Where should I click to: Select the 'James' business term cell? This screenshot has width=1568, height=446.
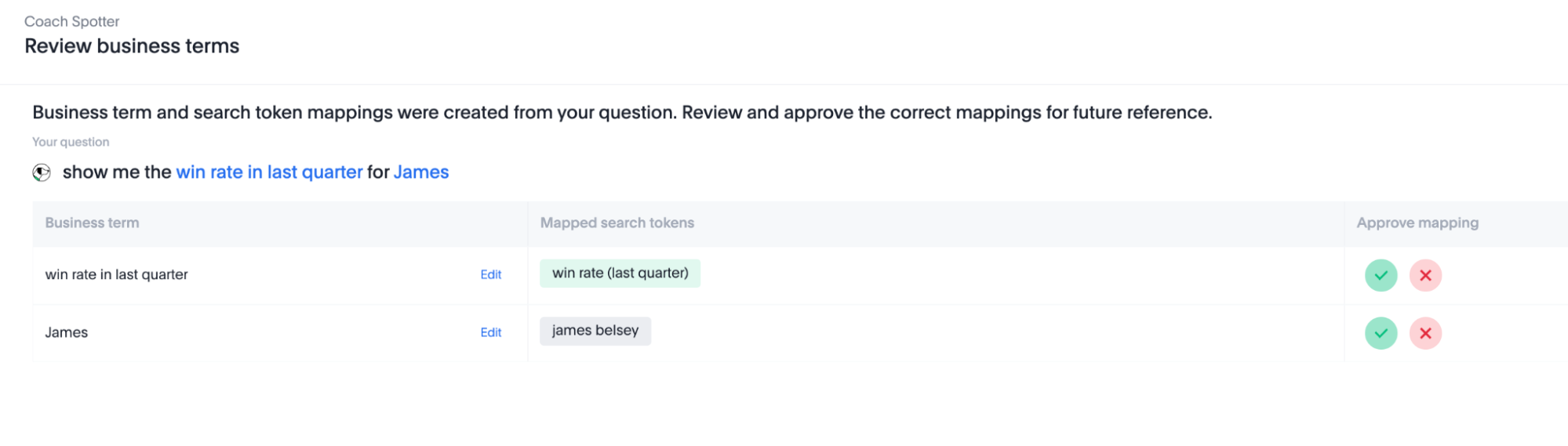(67, 332)
